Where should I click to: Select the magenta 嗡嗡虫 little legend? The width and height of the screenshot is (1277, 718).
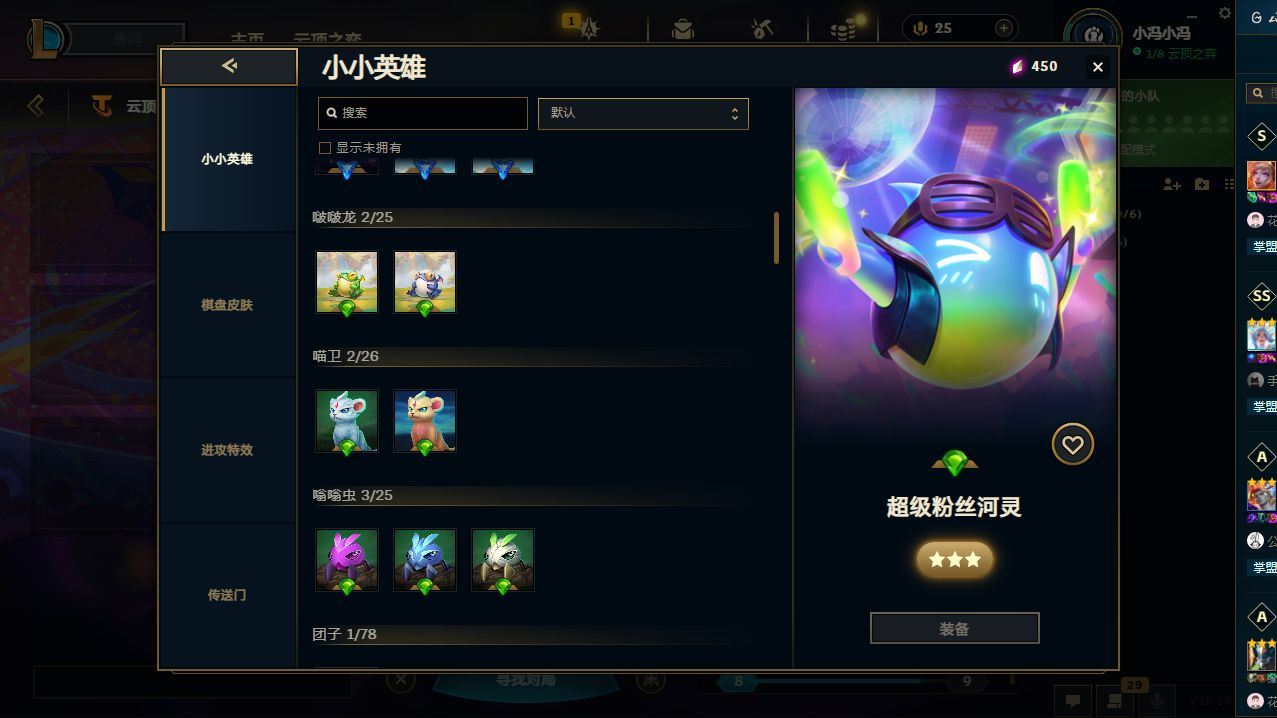[x=347, y=560]
